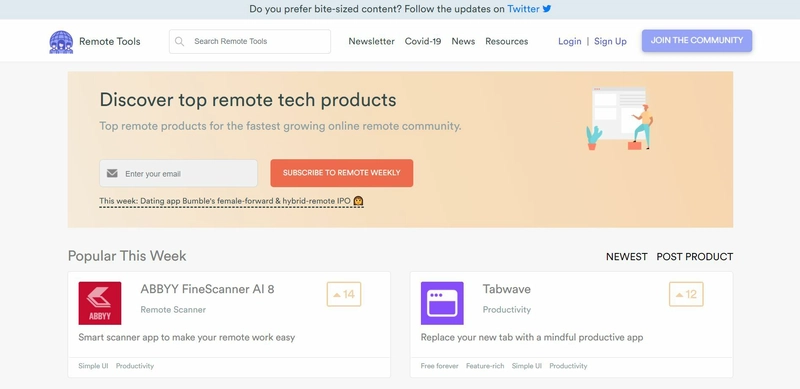The height and width of the screenshot is (389, 800).
Task: Open the Tabwave purple app icon
Action: [x=442, y=303]
